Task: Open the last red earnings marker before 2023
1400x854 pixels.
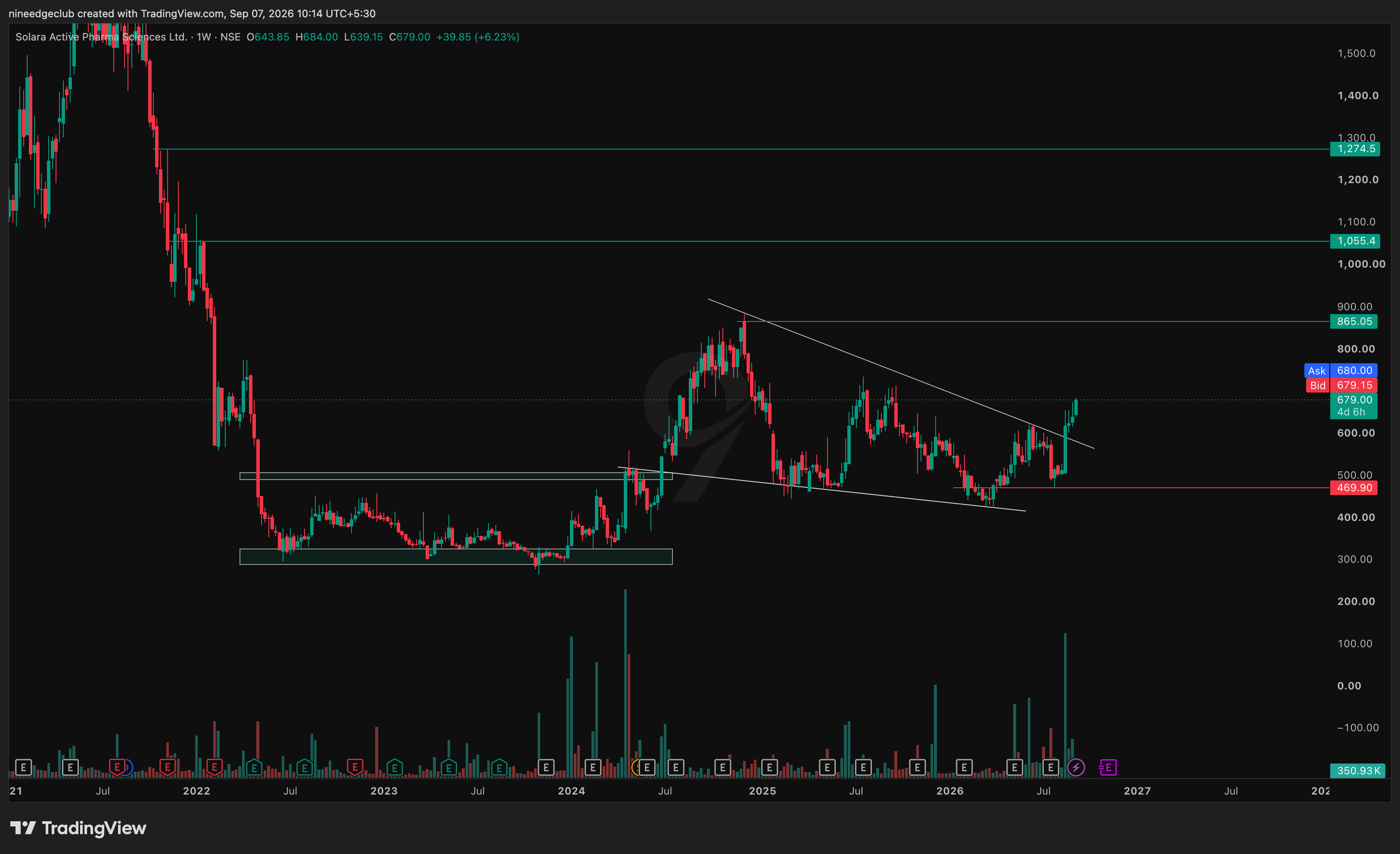Action: 355,768
